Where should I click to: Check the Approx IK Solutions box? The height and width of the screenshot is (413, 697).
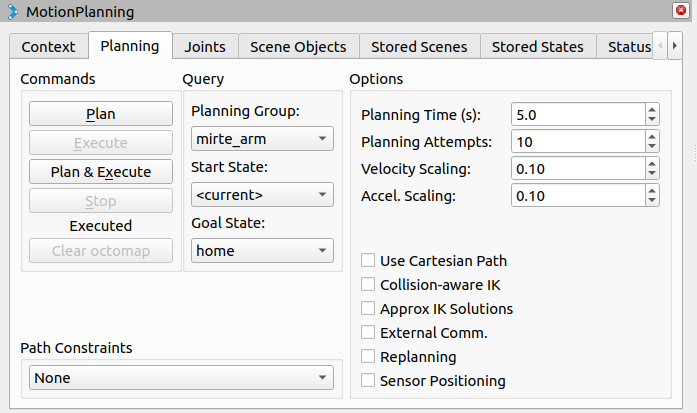tap(368, 309)
